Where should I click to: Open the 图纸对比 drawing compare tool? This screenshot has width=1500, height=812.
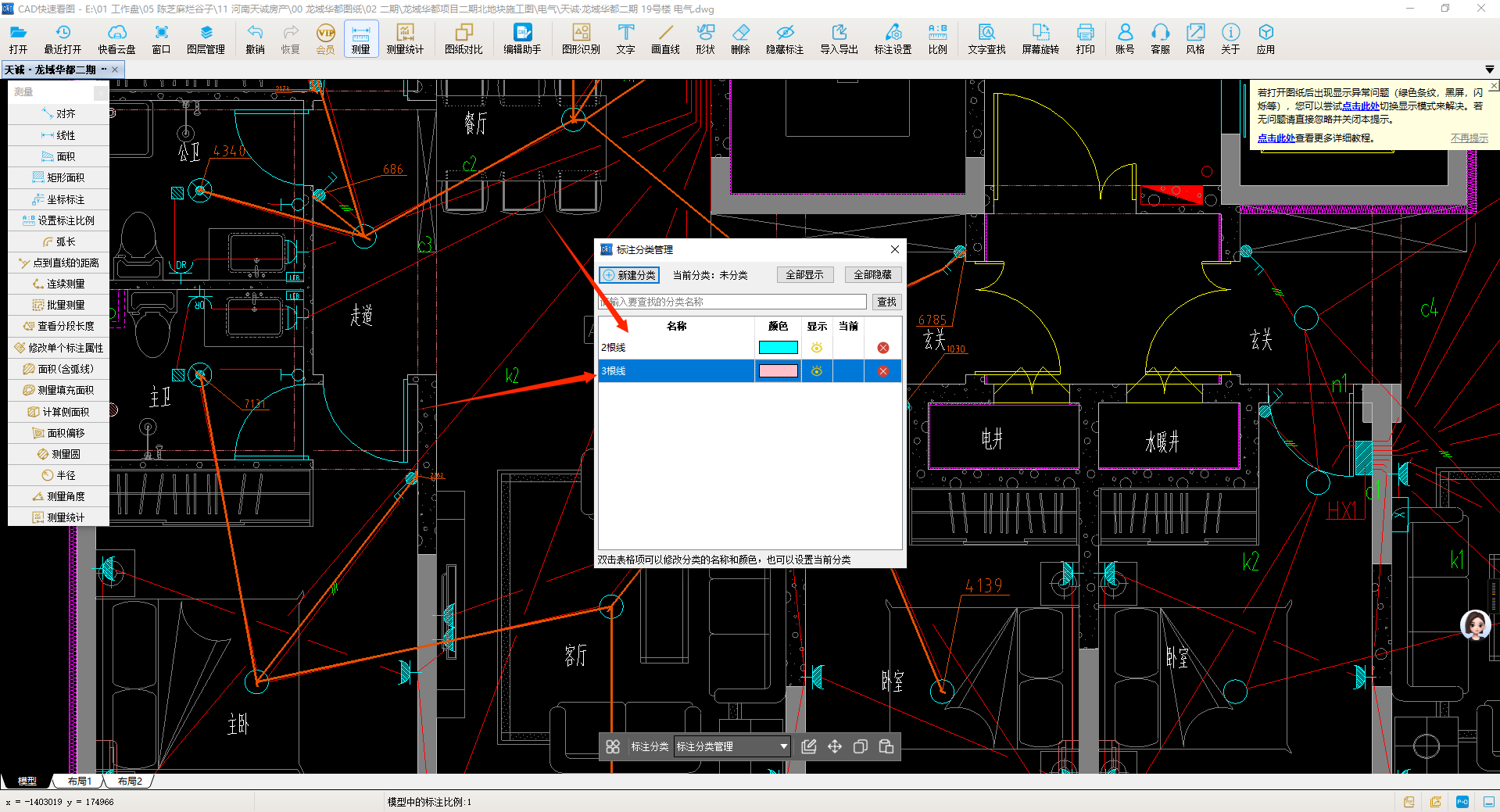point(464,38)
